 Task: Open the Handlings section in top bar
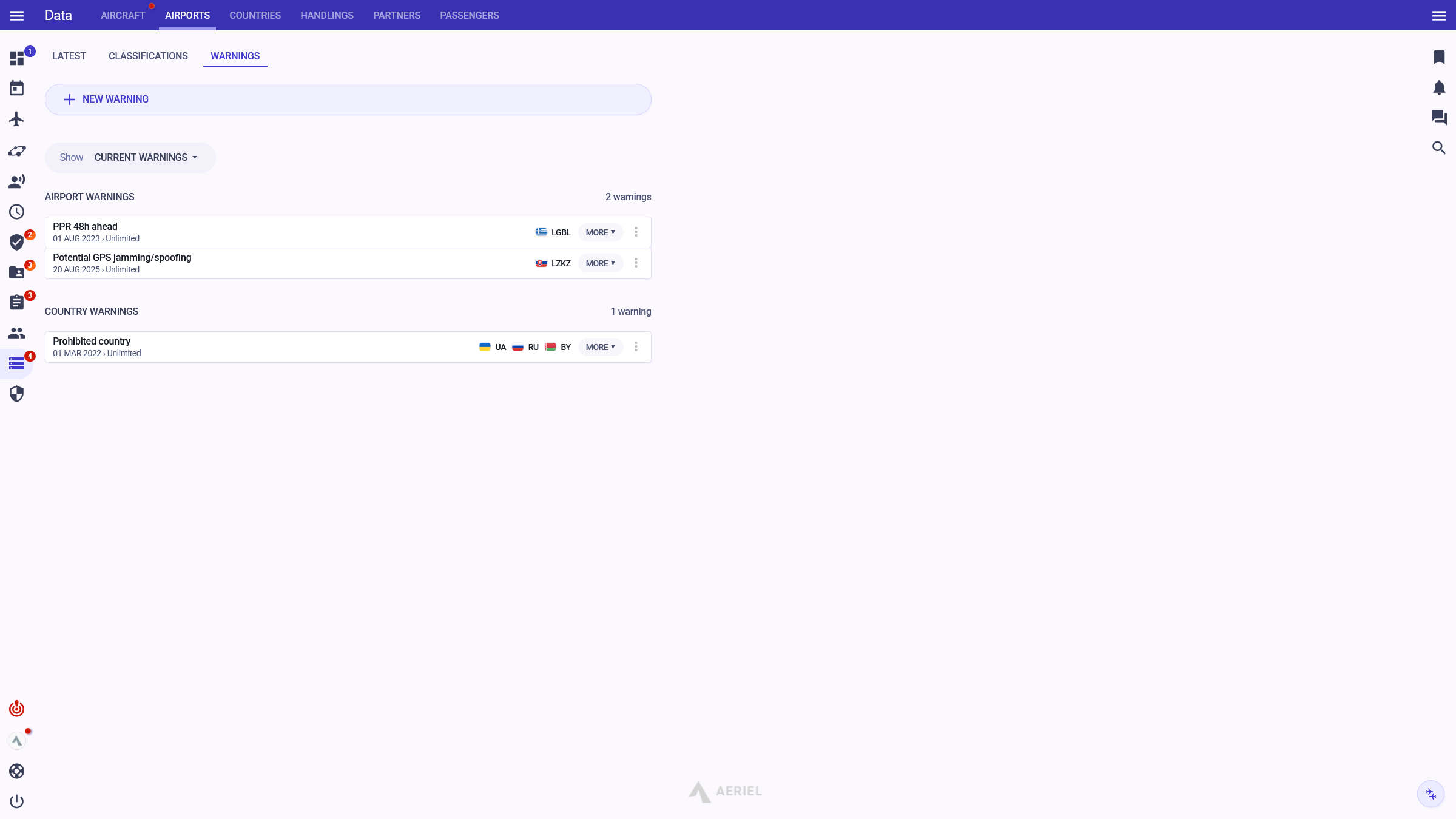(x=326, y=16)
